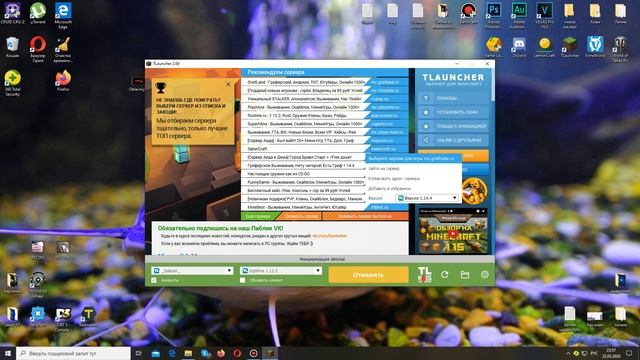This screenshot has height=360, width=640.
Task: Open Task View on the taskbar
Action: point(138,353)
